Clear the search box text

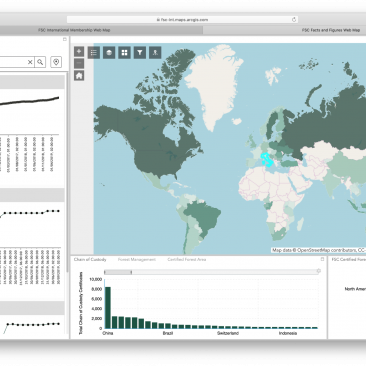[x=30, y=62]
